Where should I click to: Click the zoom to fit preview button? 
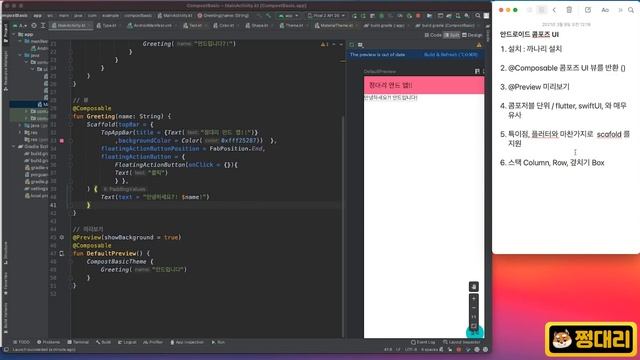(473, 326)
